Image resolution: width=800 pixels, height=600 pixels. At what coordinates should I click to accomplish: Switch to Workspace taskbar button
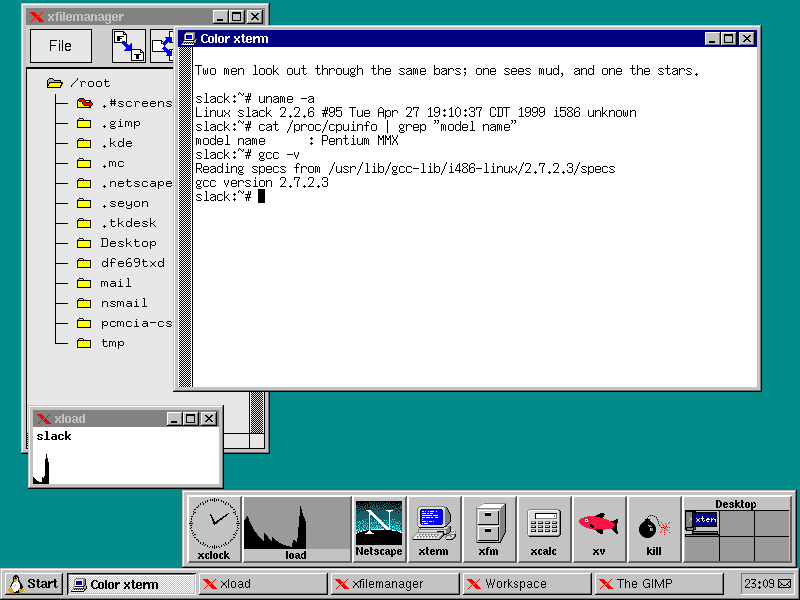526,584
